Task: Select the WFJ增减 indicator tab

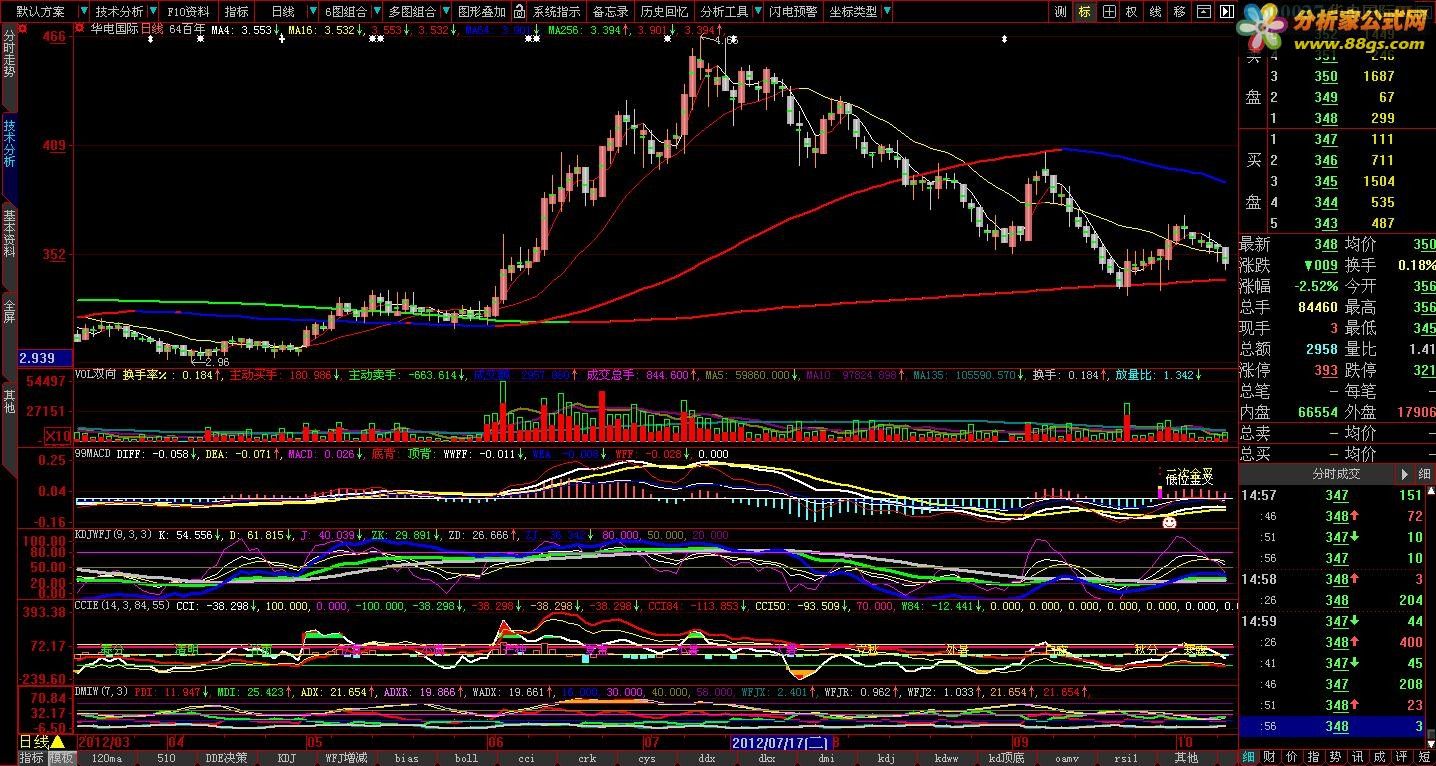Action: coord(346,758)
